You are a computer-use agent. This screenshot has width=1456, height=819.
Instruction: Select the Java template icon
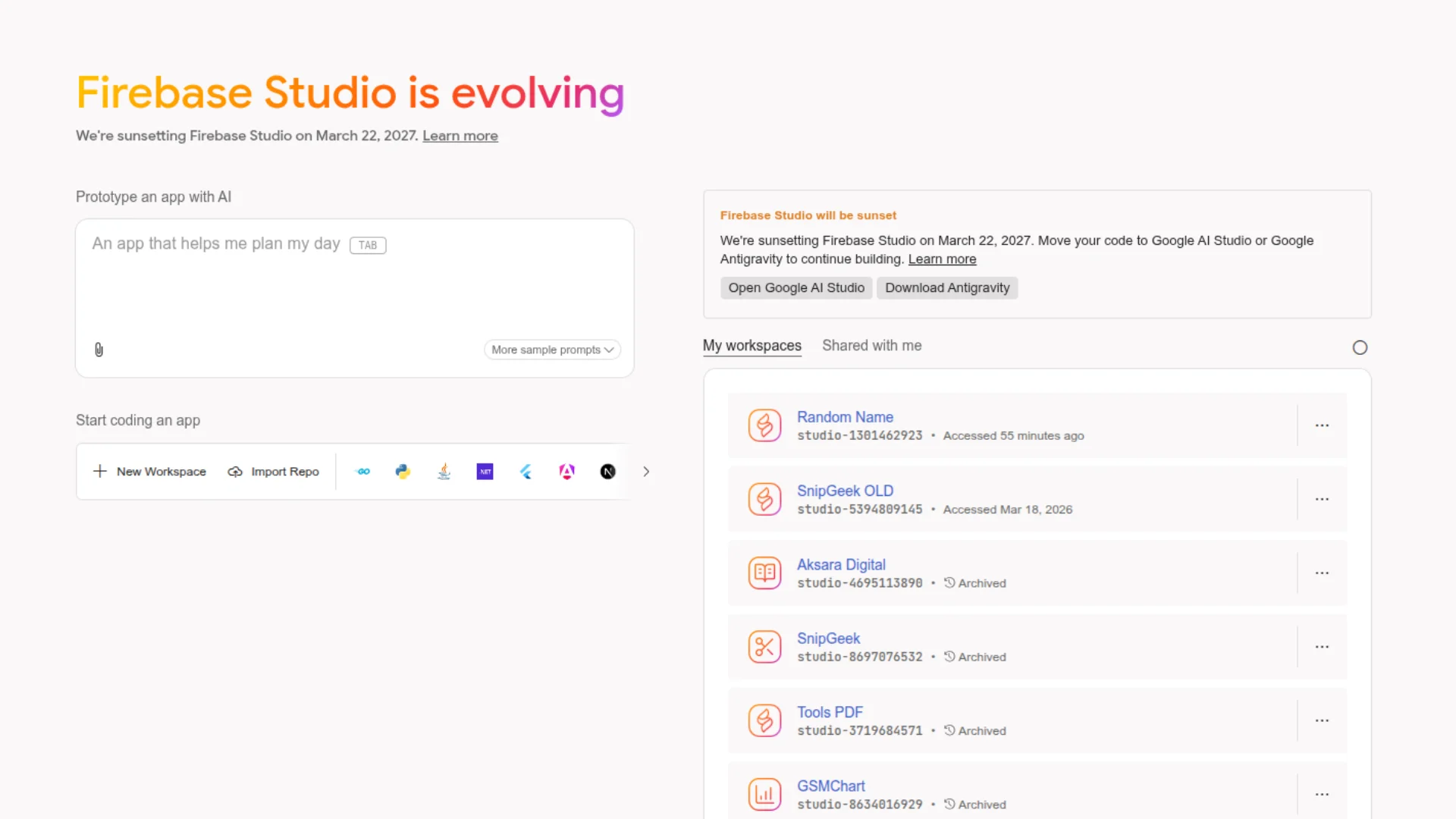click(x=444, y=471)
